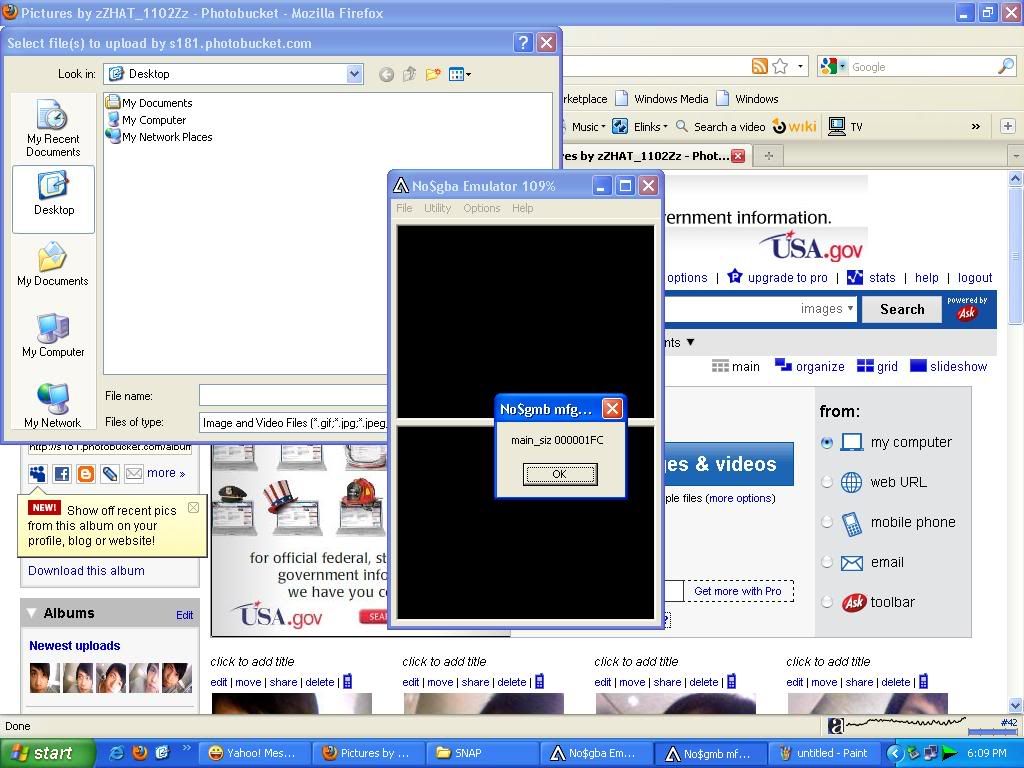This screenshot has width=1024, height=768.
Task: Click the RSS feed icon in Firefox
Action: coord(760,66)
